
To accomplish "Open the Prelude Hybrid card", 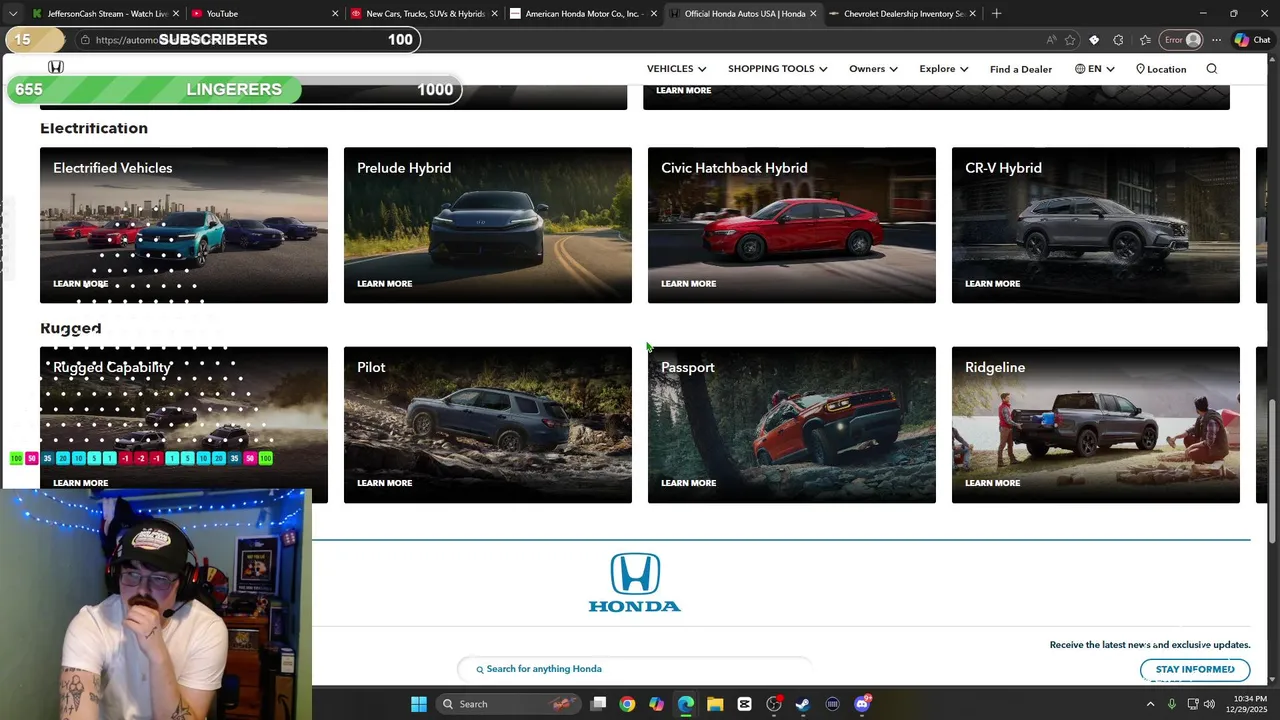I will [488, 225].
